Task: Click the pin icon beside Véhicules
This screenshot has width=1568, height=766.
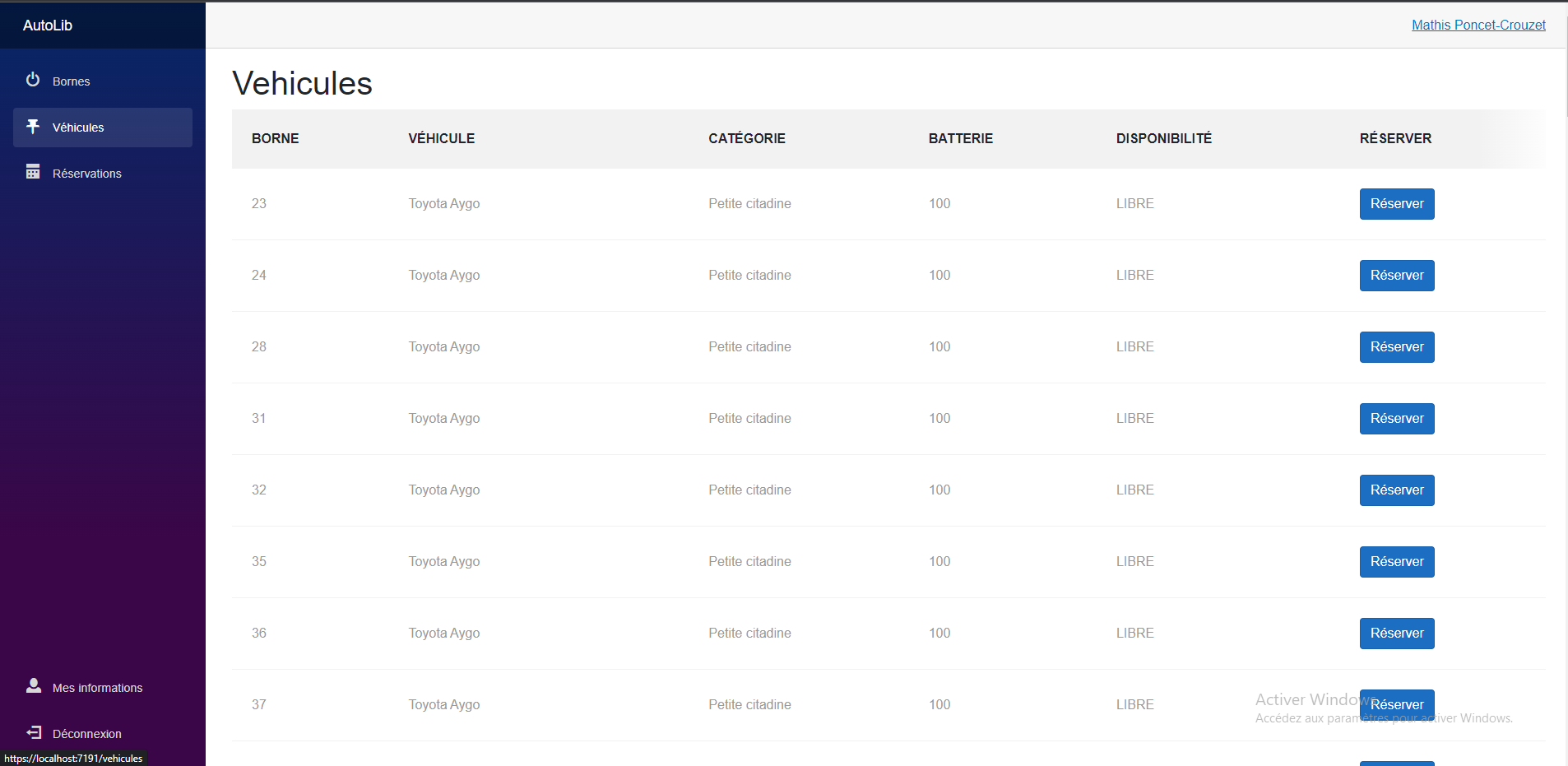Action: coord(33,126)
